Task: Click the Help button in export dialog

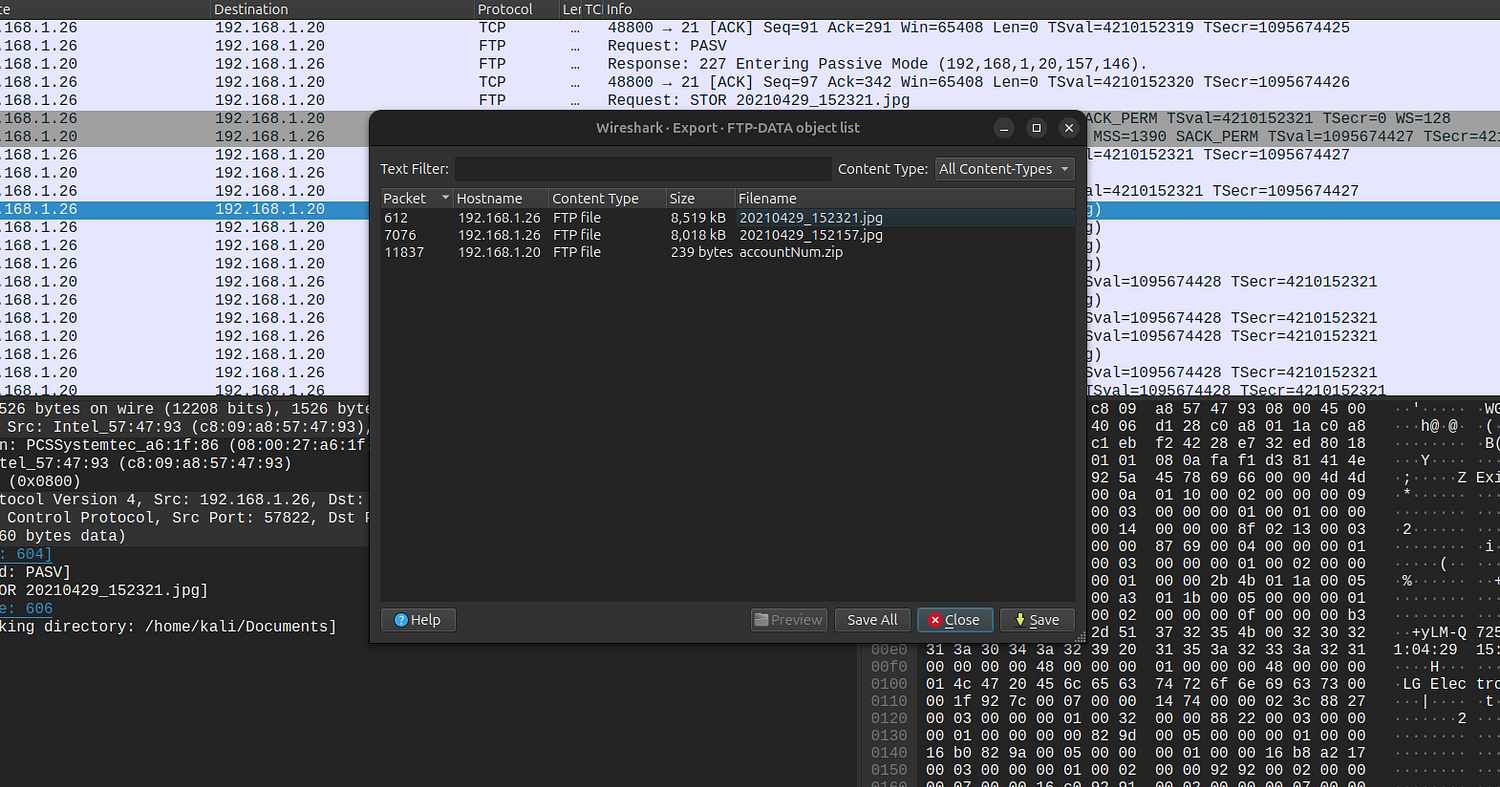Action: 417,620
